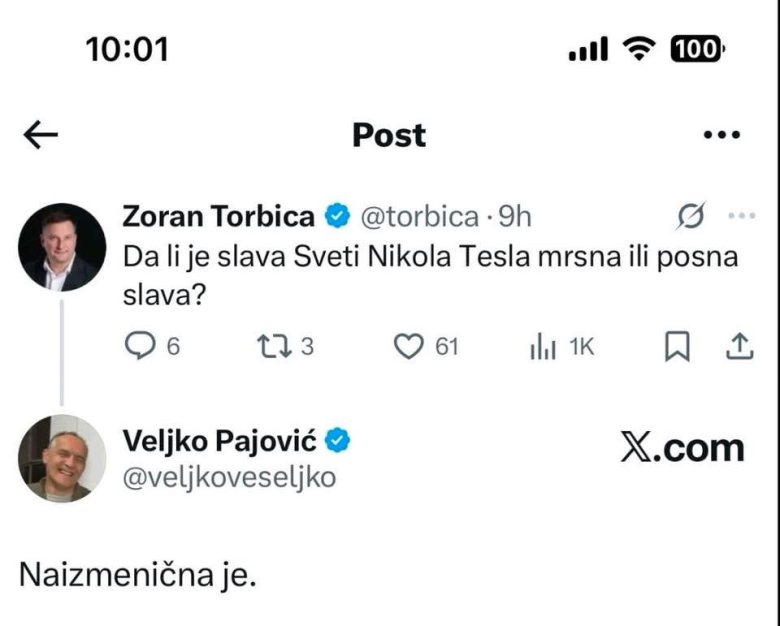Tap the reply text 'Naizmenična je.'

(137, 578)
